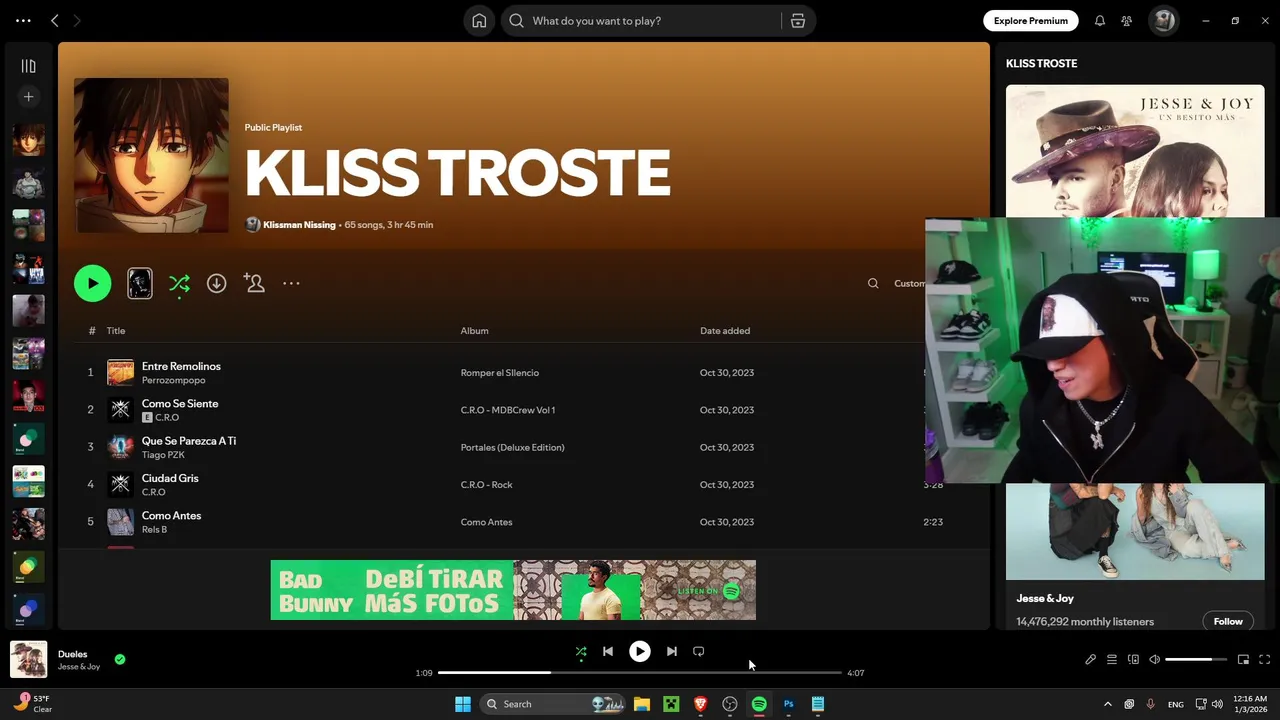Open Bad Bunny ad banner
This screenshot has width=1280, height=720.
pyautogui.click(x=513, y=590)
